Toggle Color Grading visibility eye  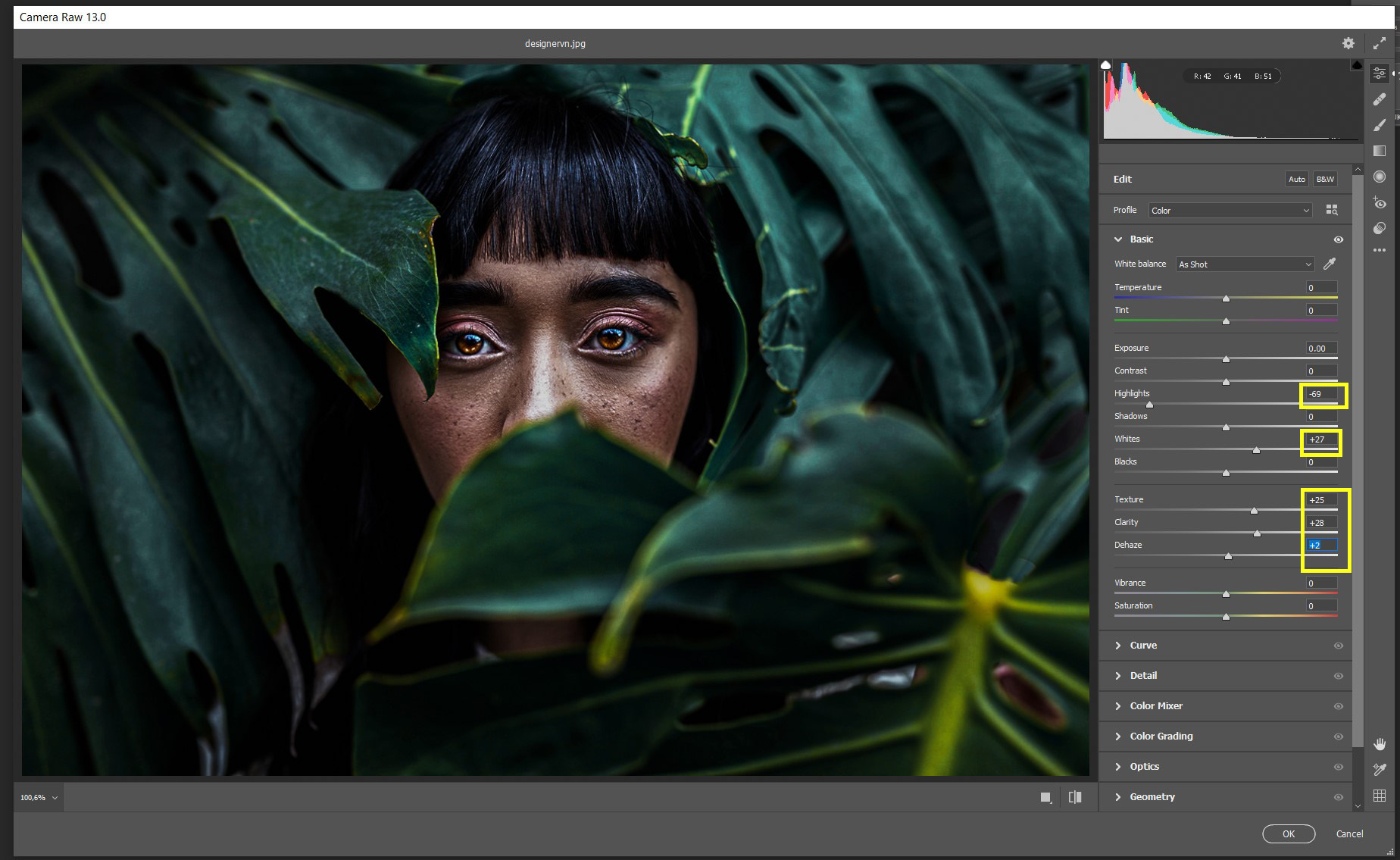point(1339,736)
